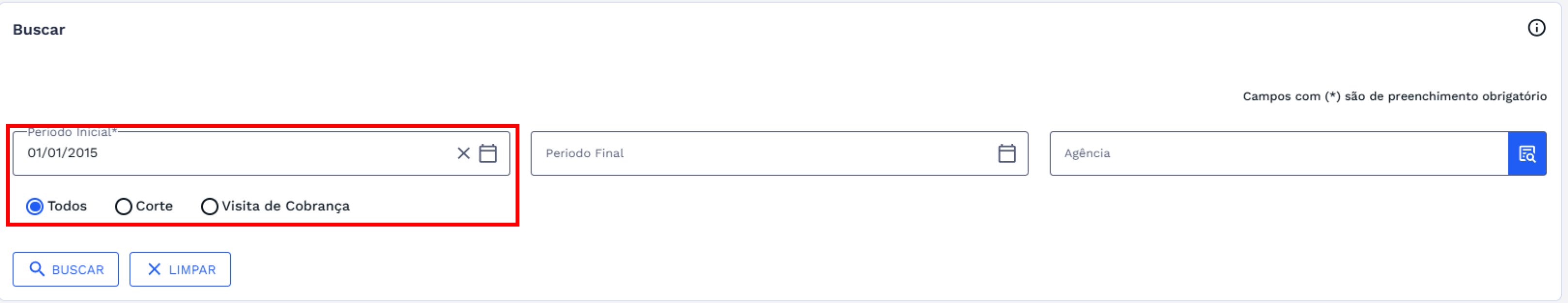The image size is (1568, 303).
Task: Click the Buscar panel heading
Action: pyautogui.click(x=39, y=30)
